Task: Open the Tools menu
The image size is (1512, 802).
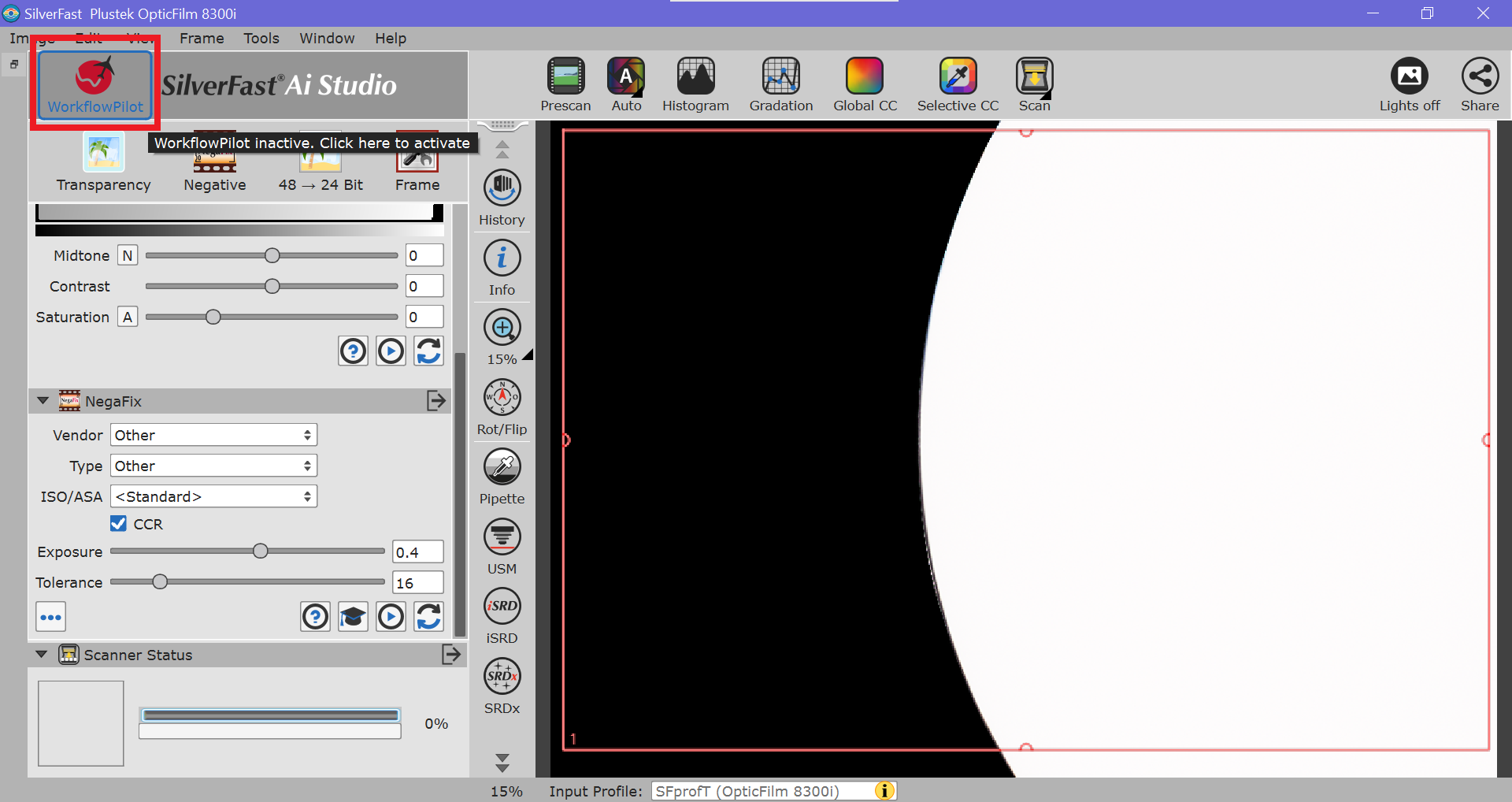Action: coord(261,38)
